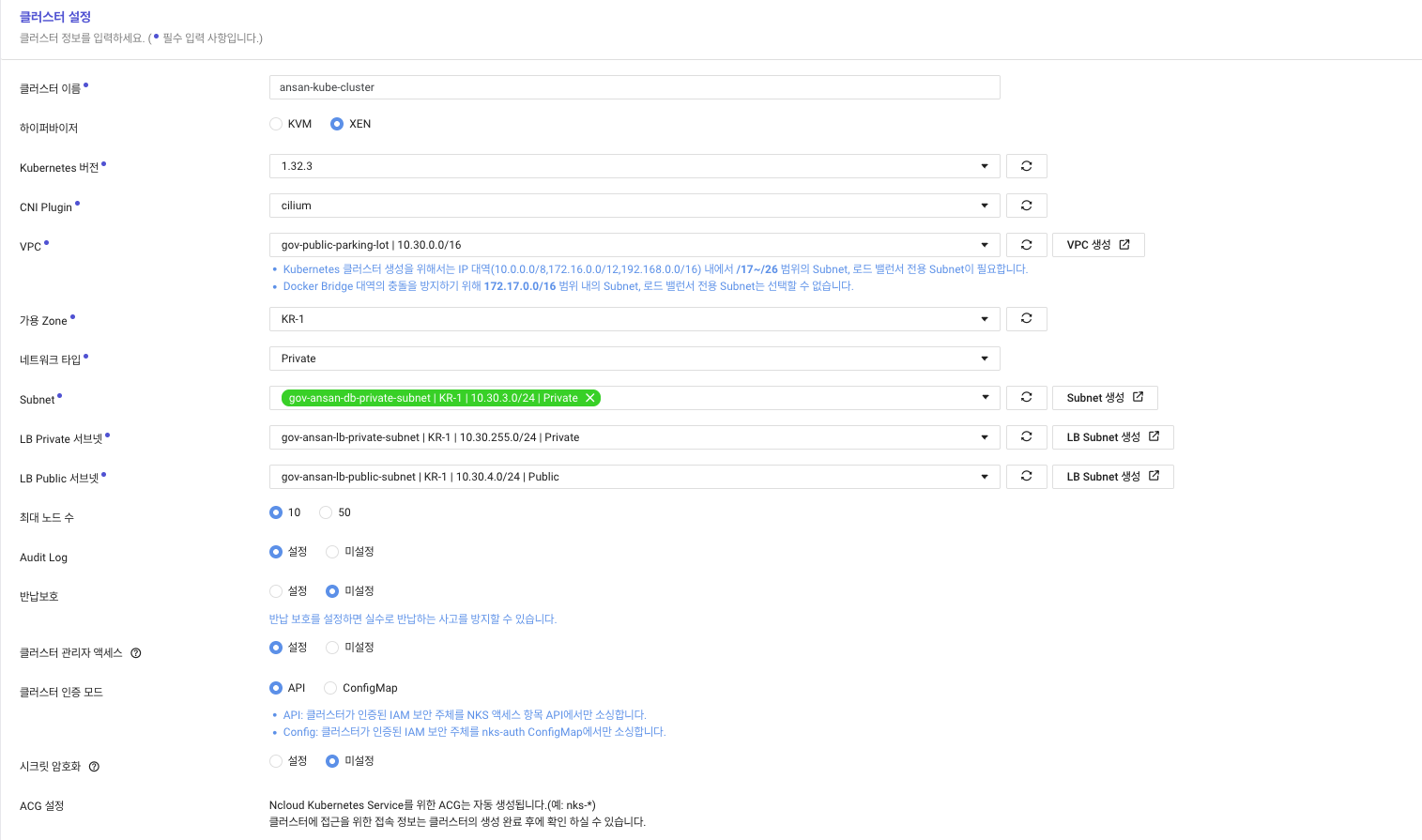Click the Subnet 생성 button

point(1105,398)
